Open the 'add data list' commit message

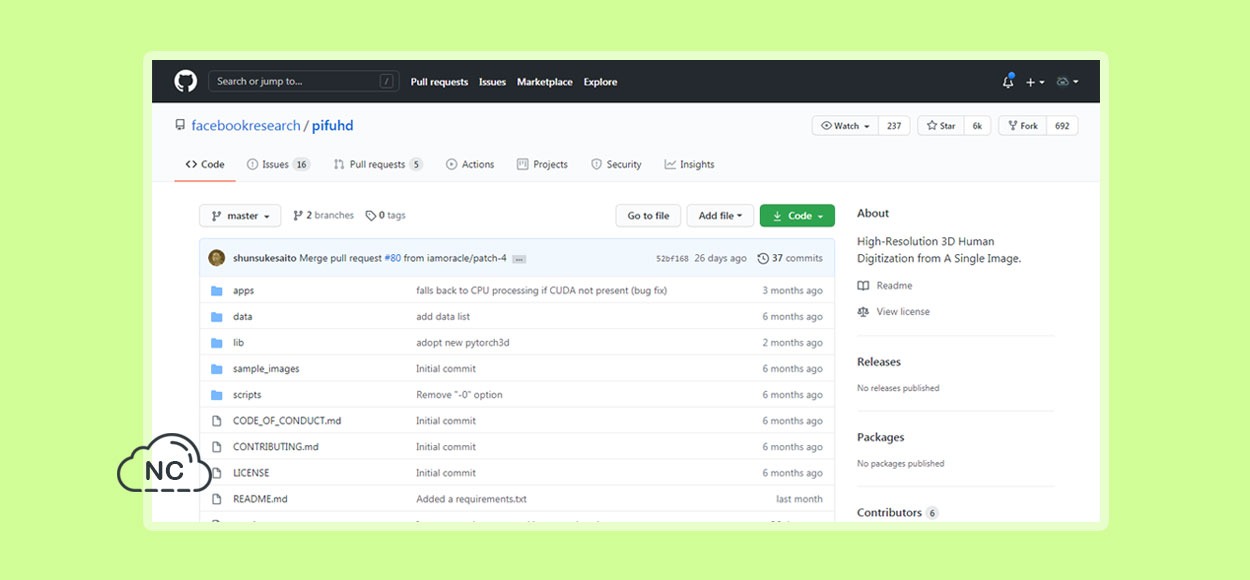[443, 317]
